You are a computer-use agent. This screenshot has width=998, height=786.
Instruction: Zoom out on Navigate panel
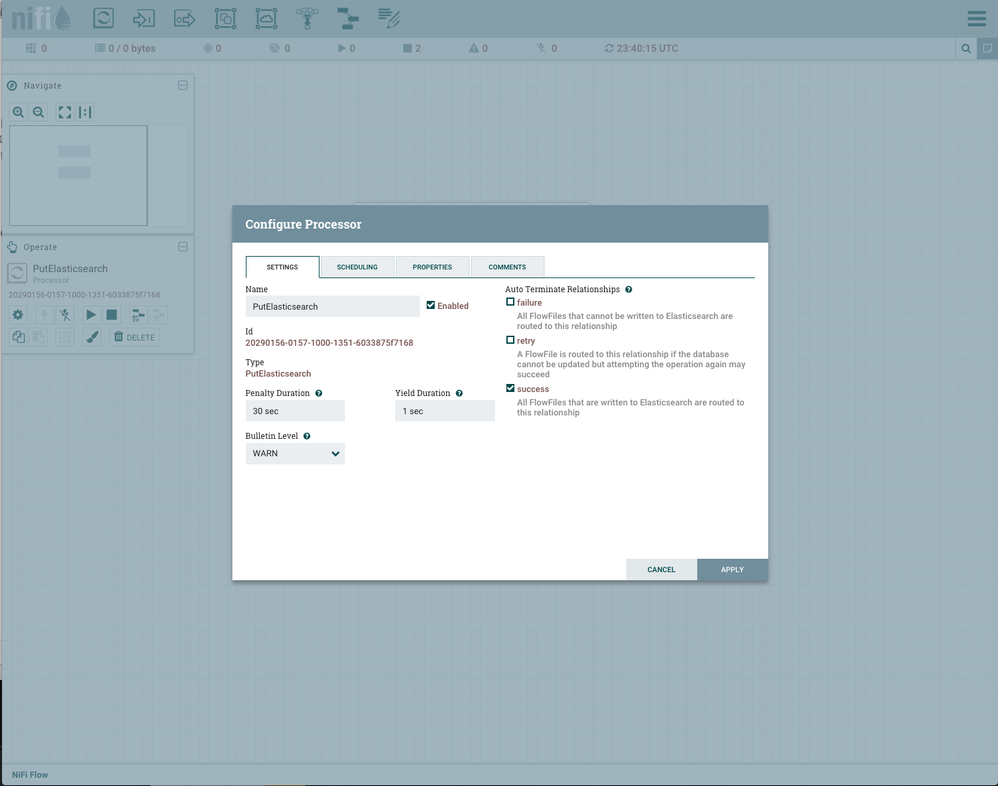[x=39, y=112]
